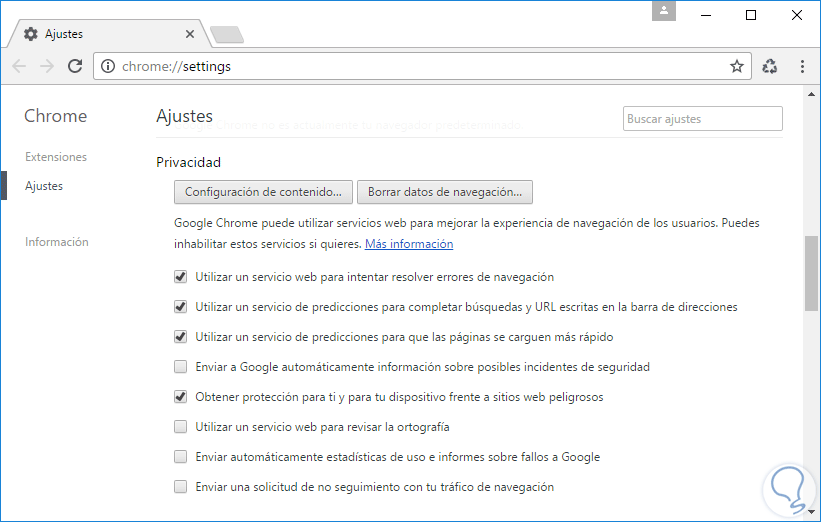Click the Privacidad section heading
821x522 pixels.
(188, 162)
